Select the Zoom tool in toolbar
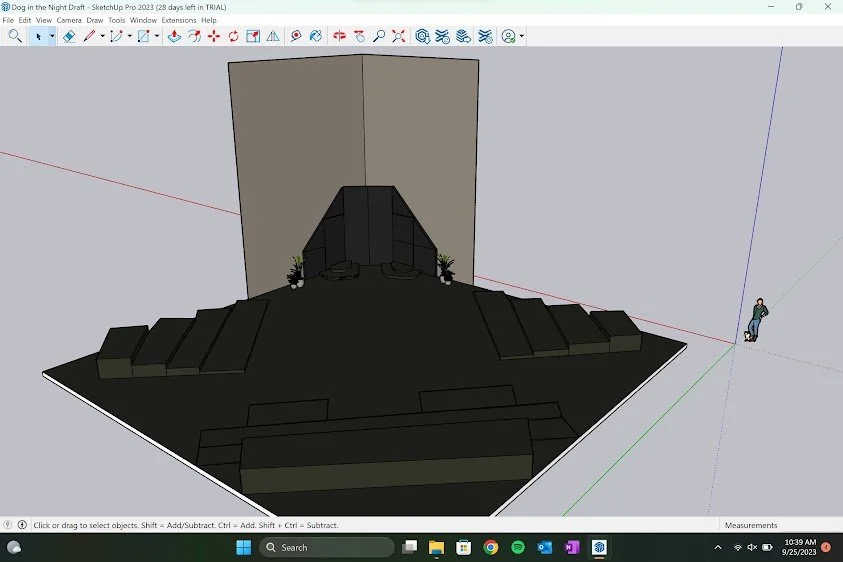The image size is (843, 562). tap(379, 36)
